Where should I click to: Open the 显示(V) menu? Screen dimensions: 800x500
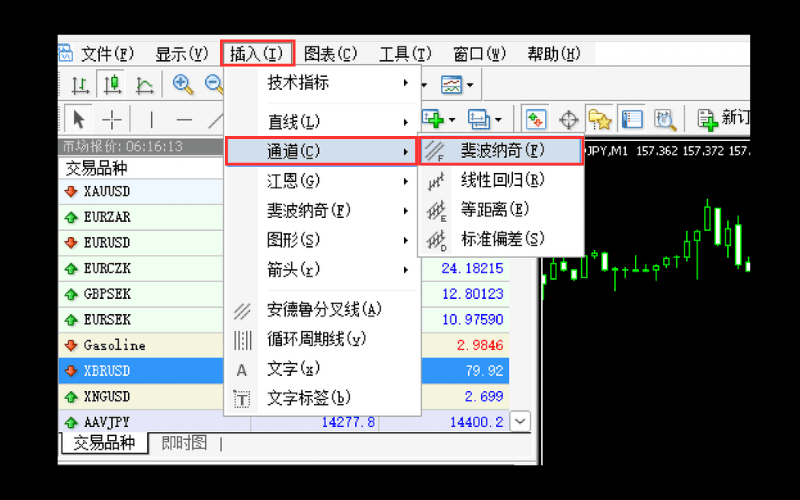[182, 54]
